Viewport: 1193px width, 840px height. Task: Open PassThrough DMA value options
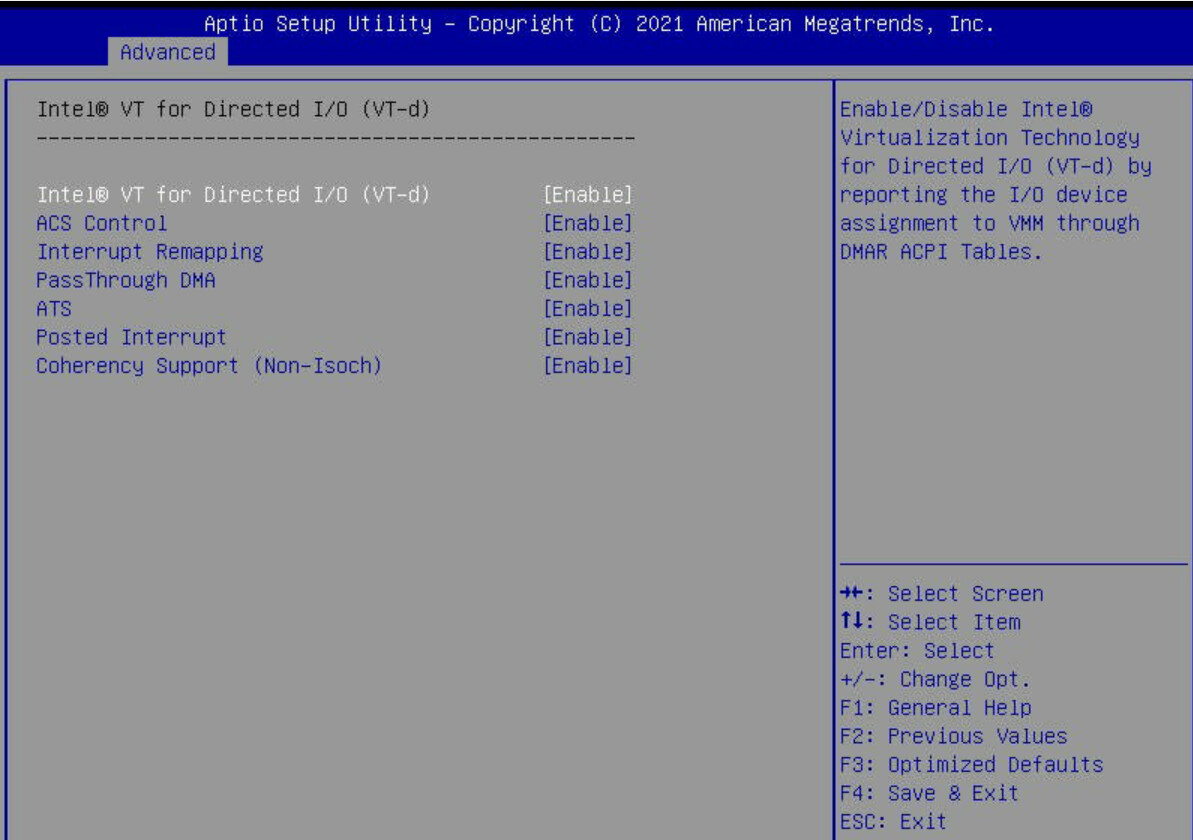coord(586,281)
